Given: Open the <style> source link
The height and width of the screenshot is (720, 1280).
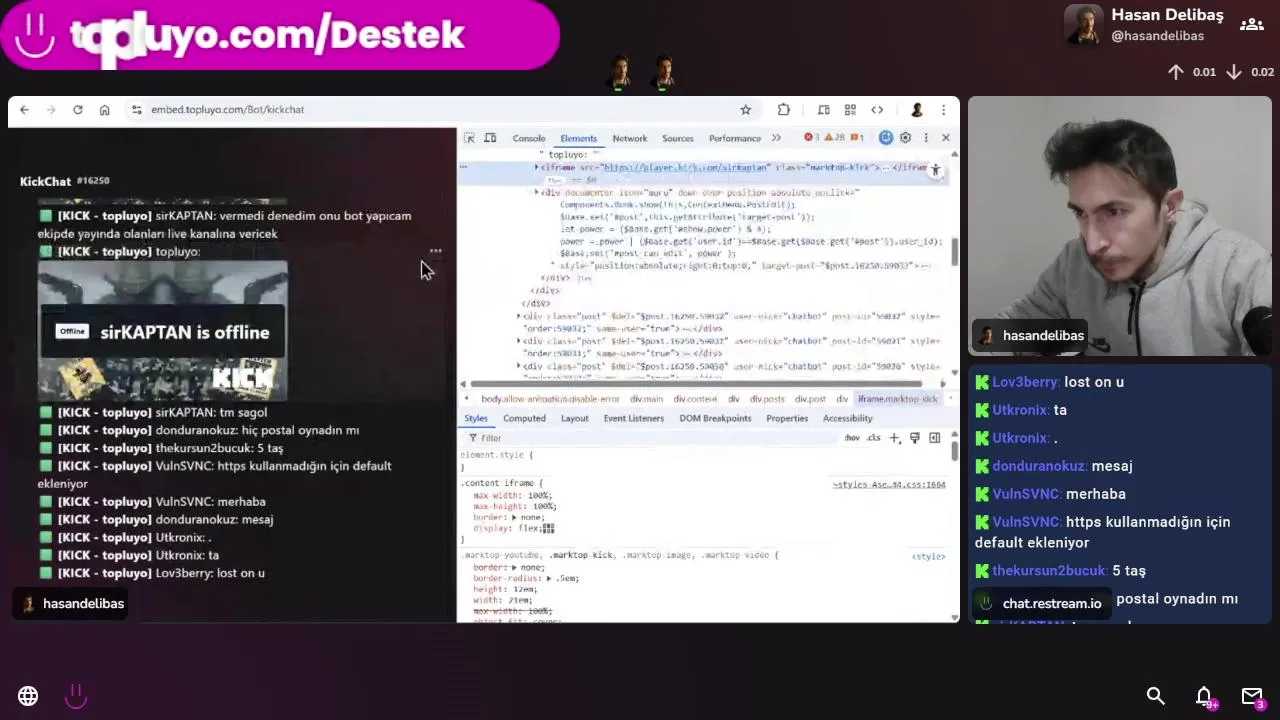Looking at the screenshot, I should tap(928, 556).
